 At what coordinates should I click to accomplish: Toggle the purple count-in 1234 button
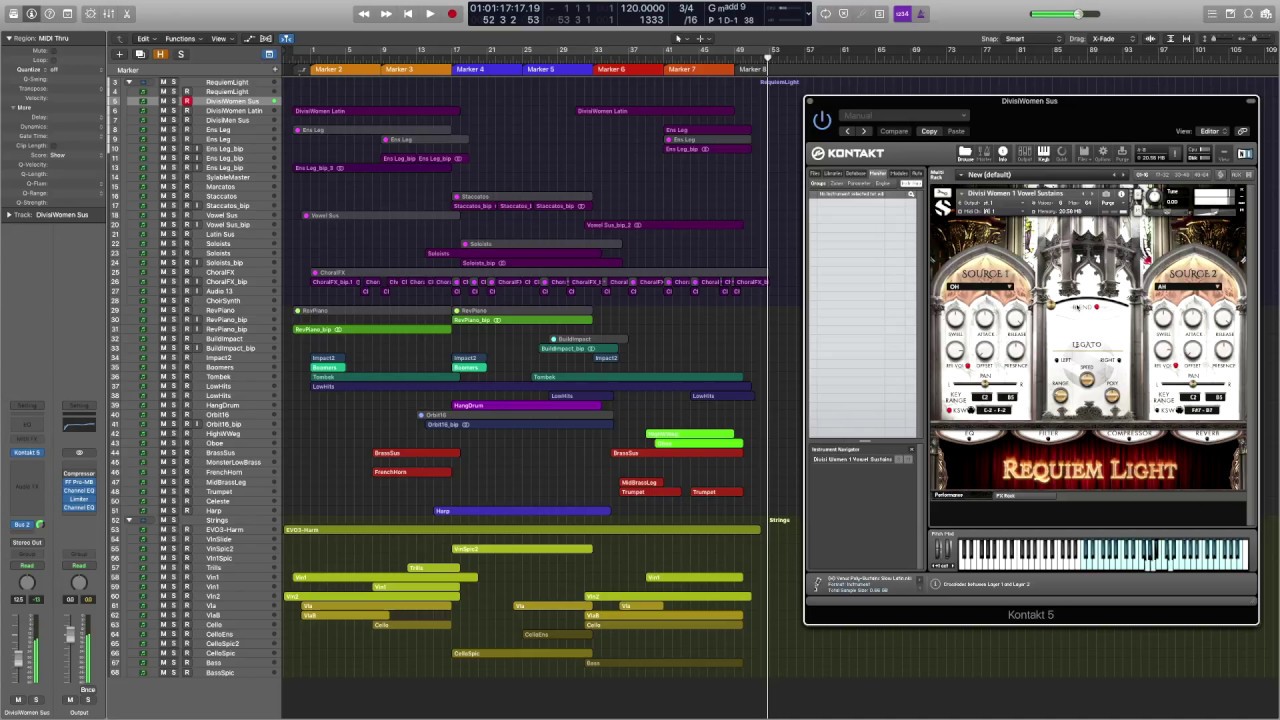point(903,14)
